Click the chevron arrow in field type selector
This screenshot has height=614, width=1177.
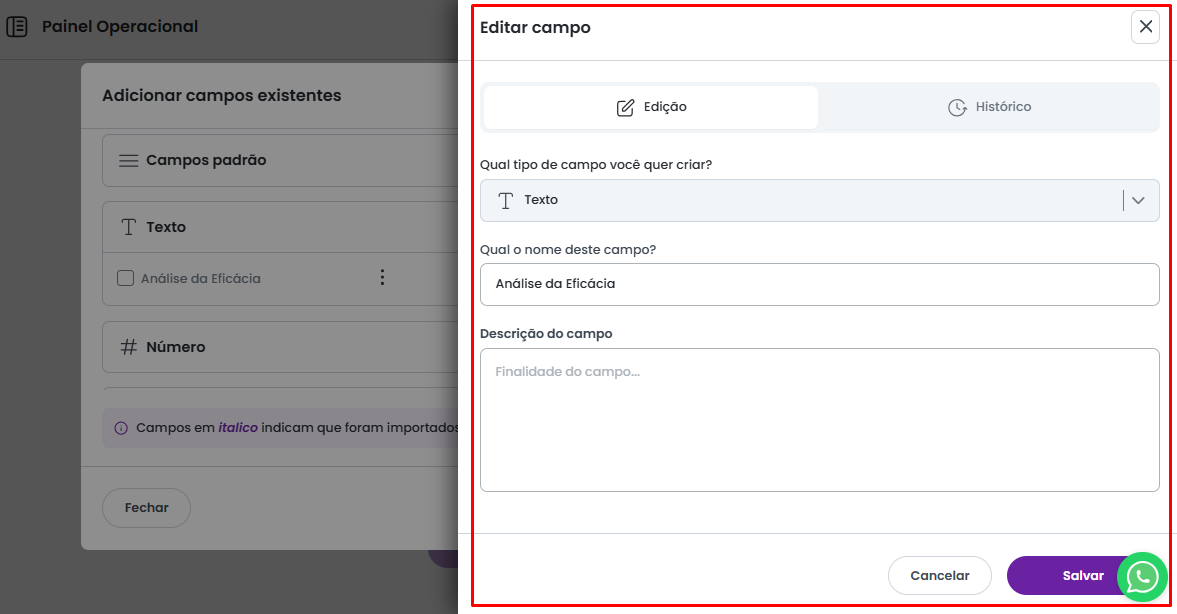pyautogui.click(x=1138, y=200)
